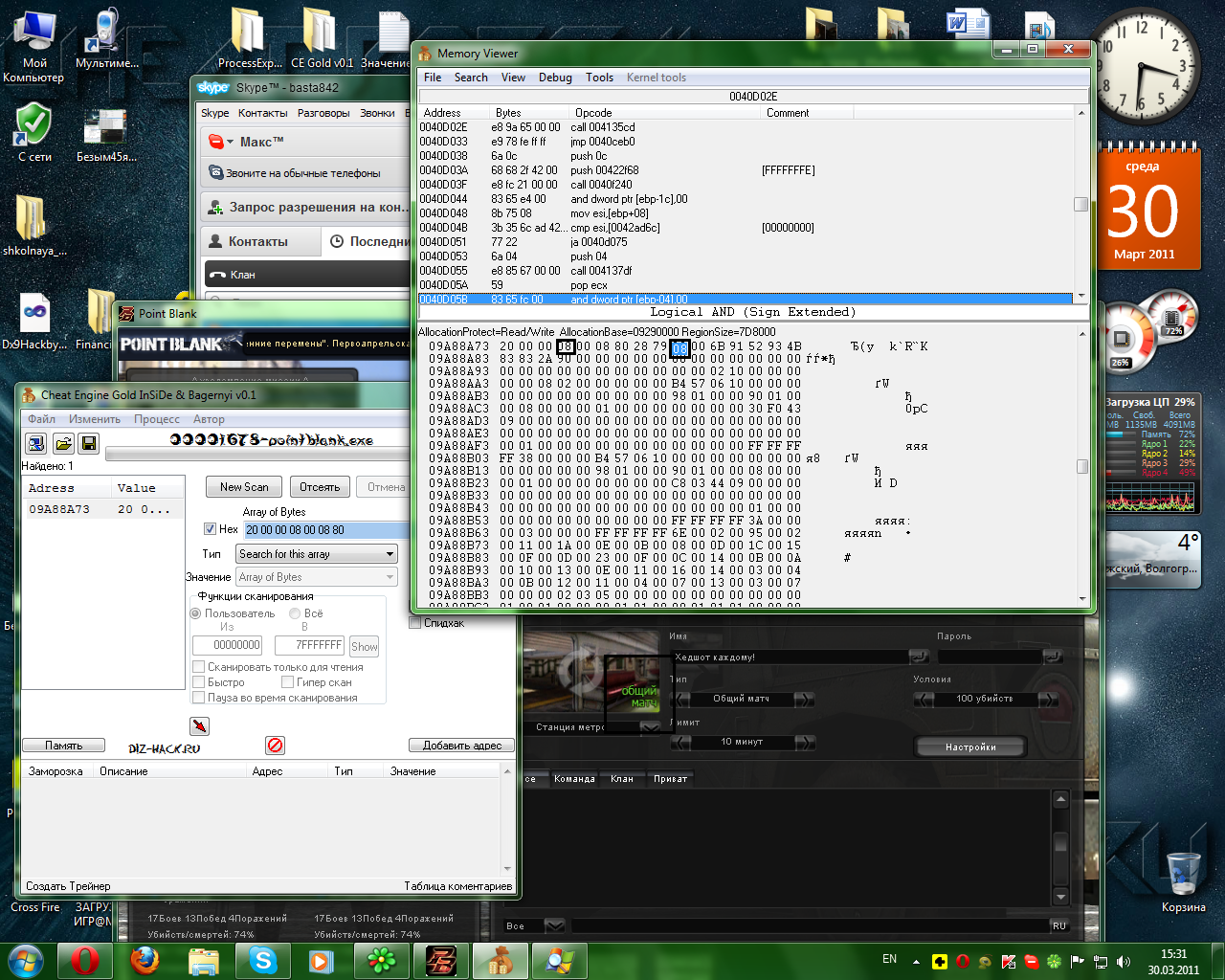1225x980 pixels.
Task: Click the red prohibition clear-list icon
Action: (275, 745)
